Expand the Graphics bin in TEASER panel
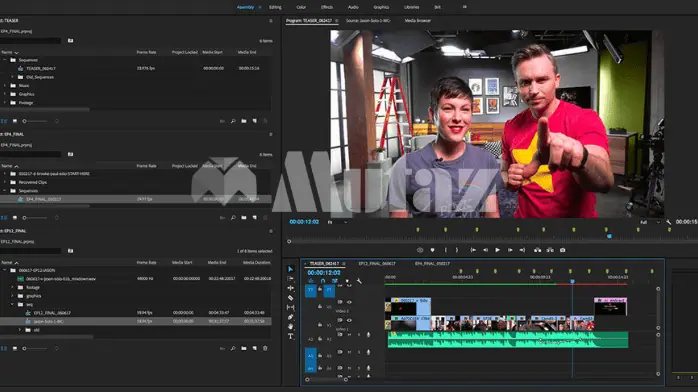698x392 pixels. (5, 94)
